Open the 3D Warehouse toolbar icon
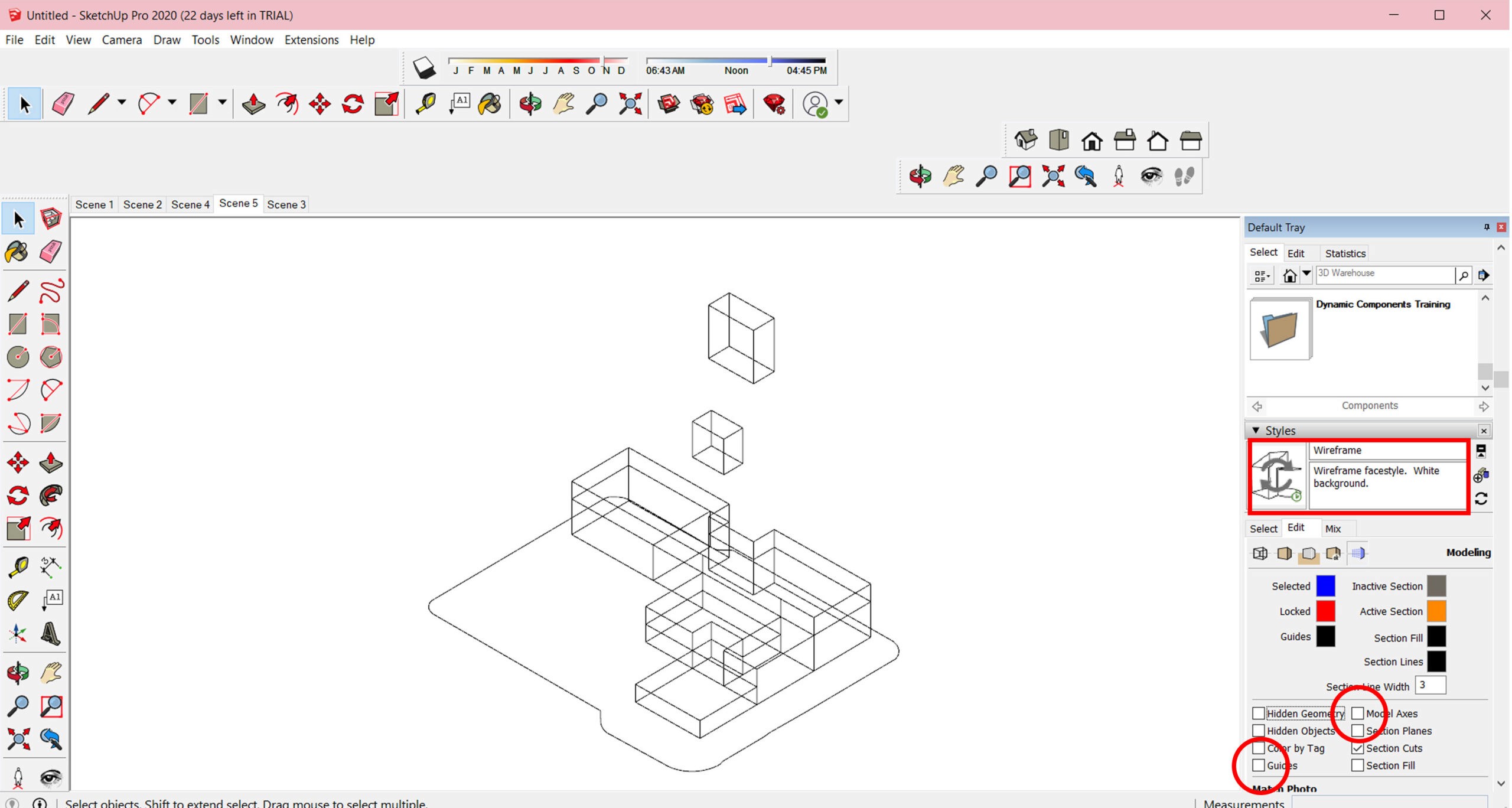 point(669,104)
